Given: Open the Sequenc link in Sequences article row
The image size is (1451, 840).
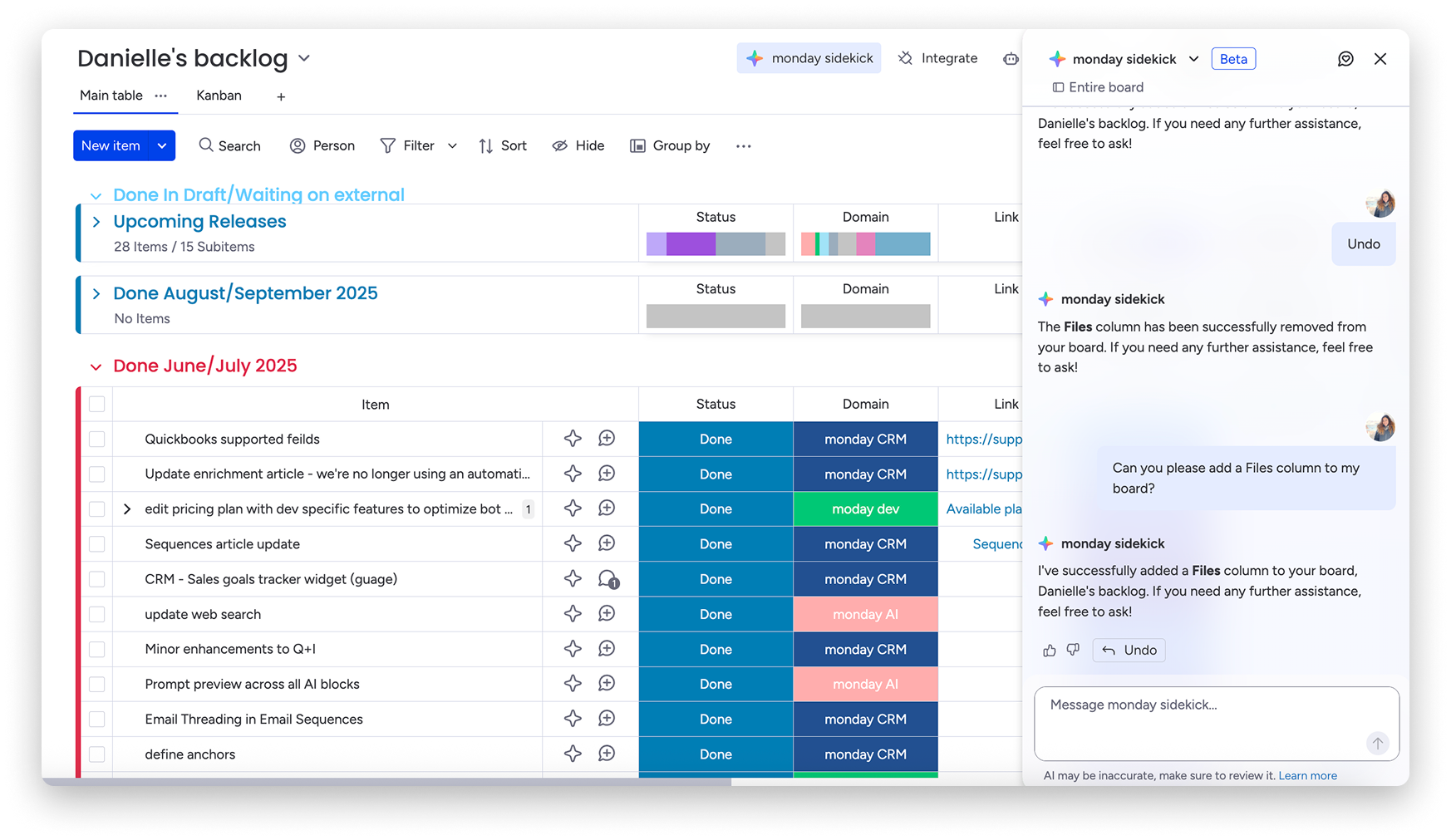Looking at the screenshot, I should click(x=997, y=543).
